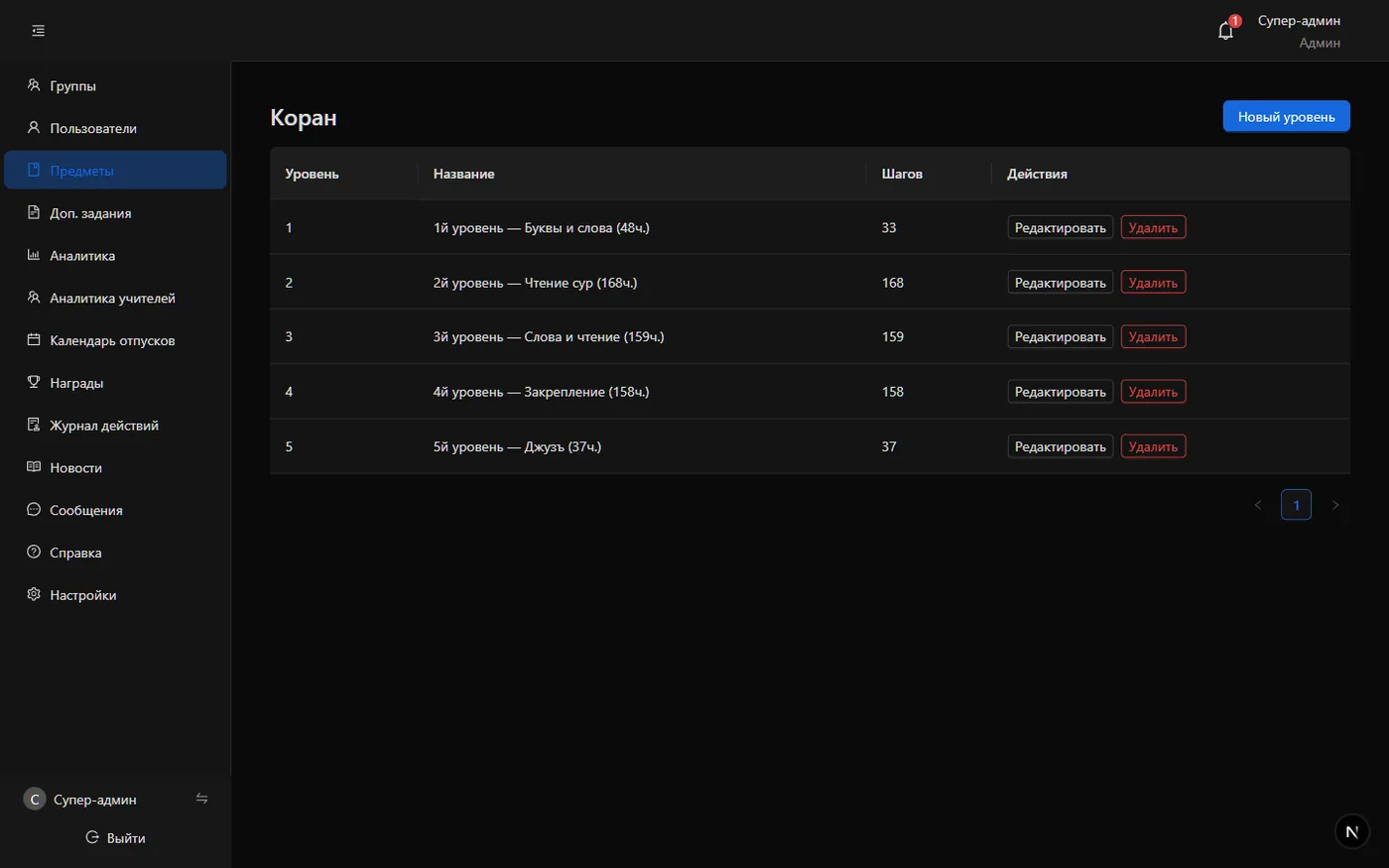Click the Журнал действий audit icon
This screenshot has width=1389, height=868.
point(34,425)
